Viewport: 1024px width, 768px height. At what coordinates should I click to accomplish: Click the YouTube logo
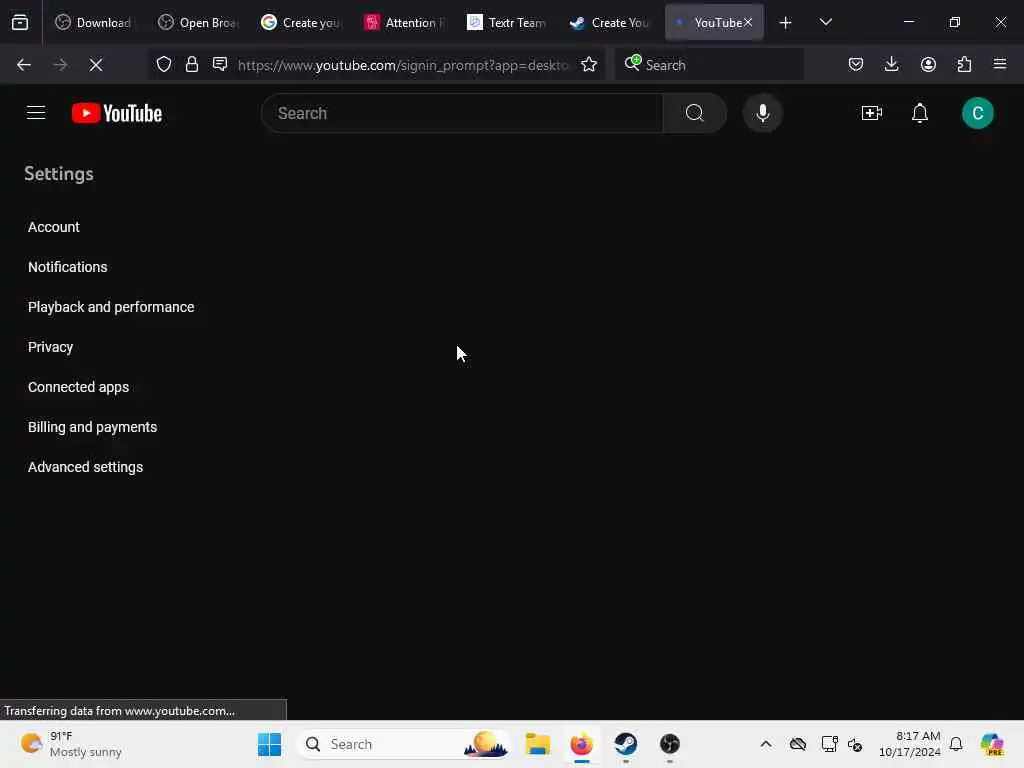click(117, 113)
